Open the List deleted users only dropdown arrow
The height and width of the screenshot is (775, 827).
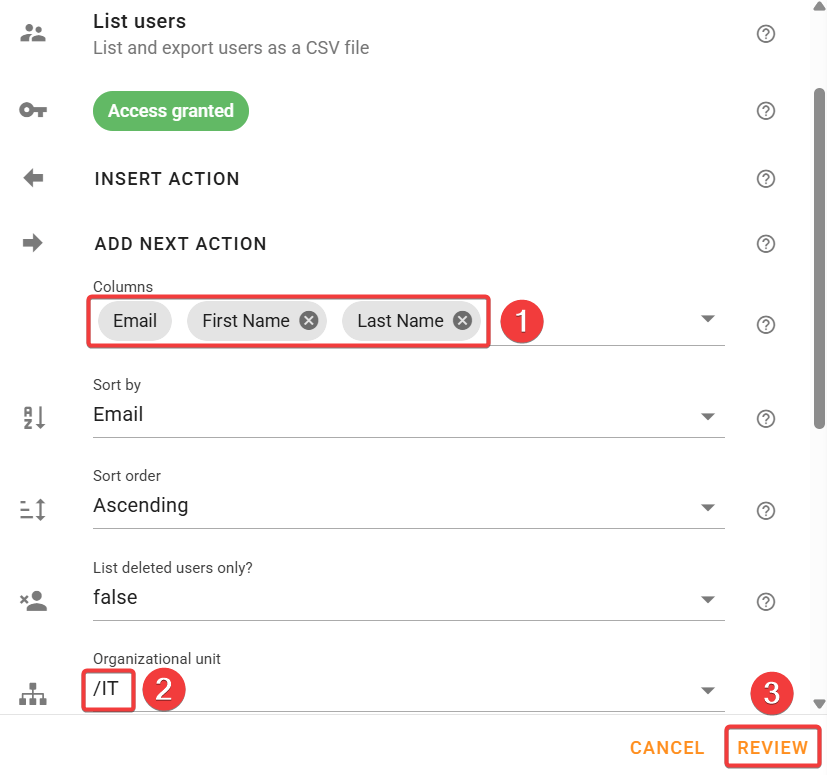(x=707, y=599)
